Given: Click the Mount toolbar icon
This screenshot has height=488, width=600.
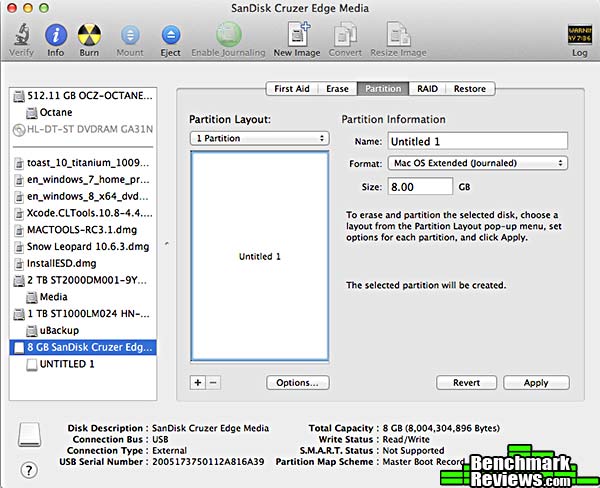Looking at the screenshot, I should click(130, 35).
